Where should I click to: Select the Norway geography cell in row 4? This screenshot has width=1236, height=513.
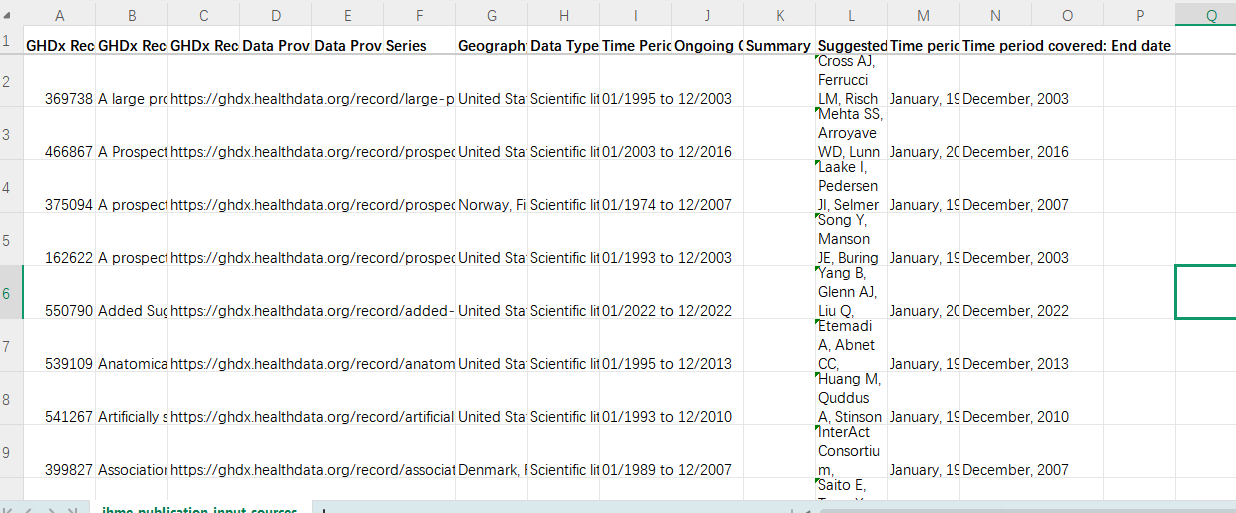click(x=491, y=205)
